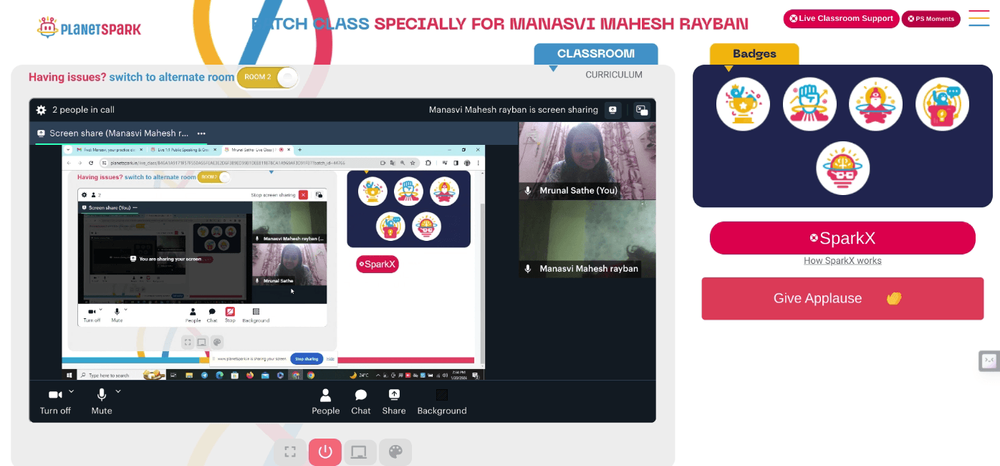Open screen share tab more options
The image size is (1000, 466).
[x=202, y=133]
